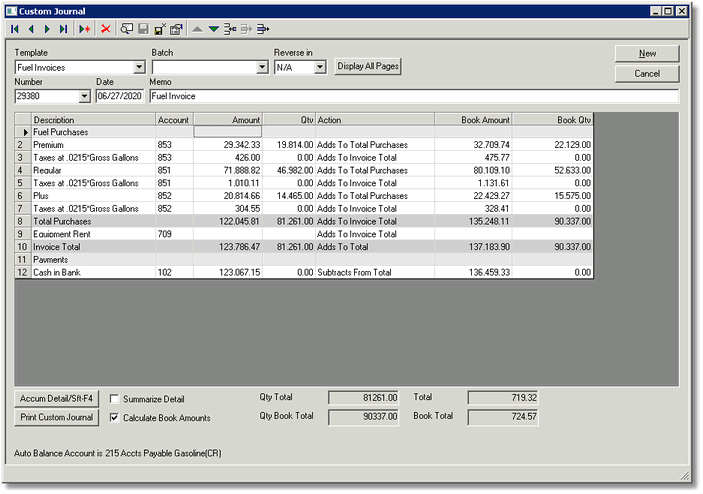
Task: Open the Reverse in dropdown
Action: (320, 68)
